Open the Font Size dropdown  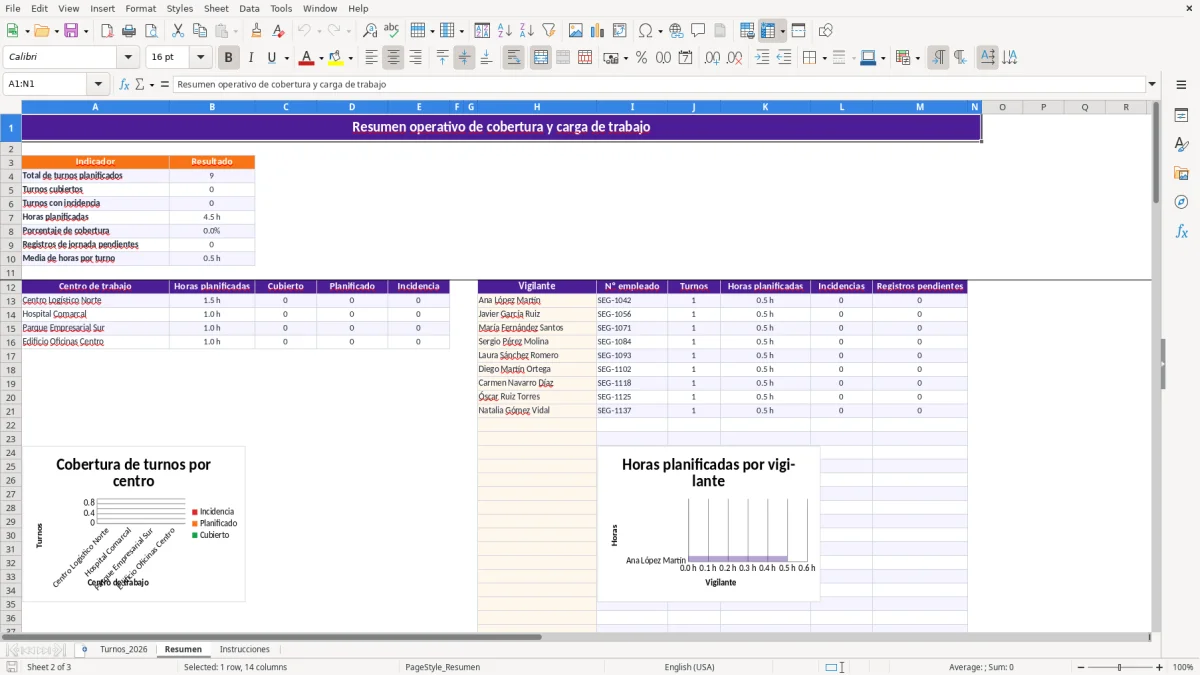(201, 58)
